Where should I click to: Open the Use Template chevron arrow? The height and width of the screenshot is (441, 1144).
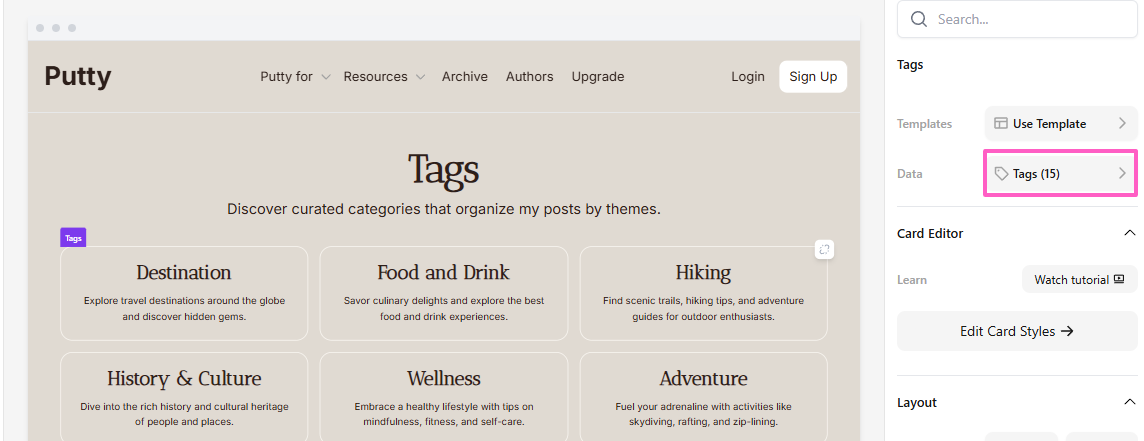tap(1122, 124)
